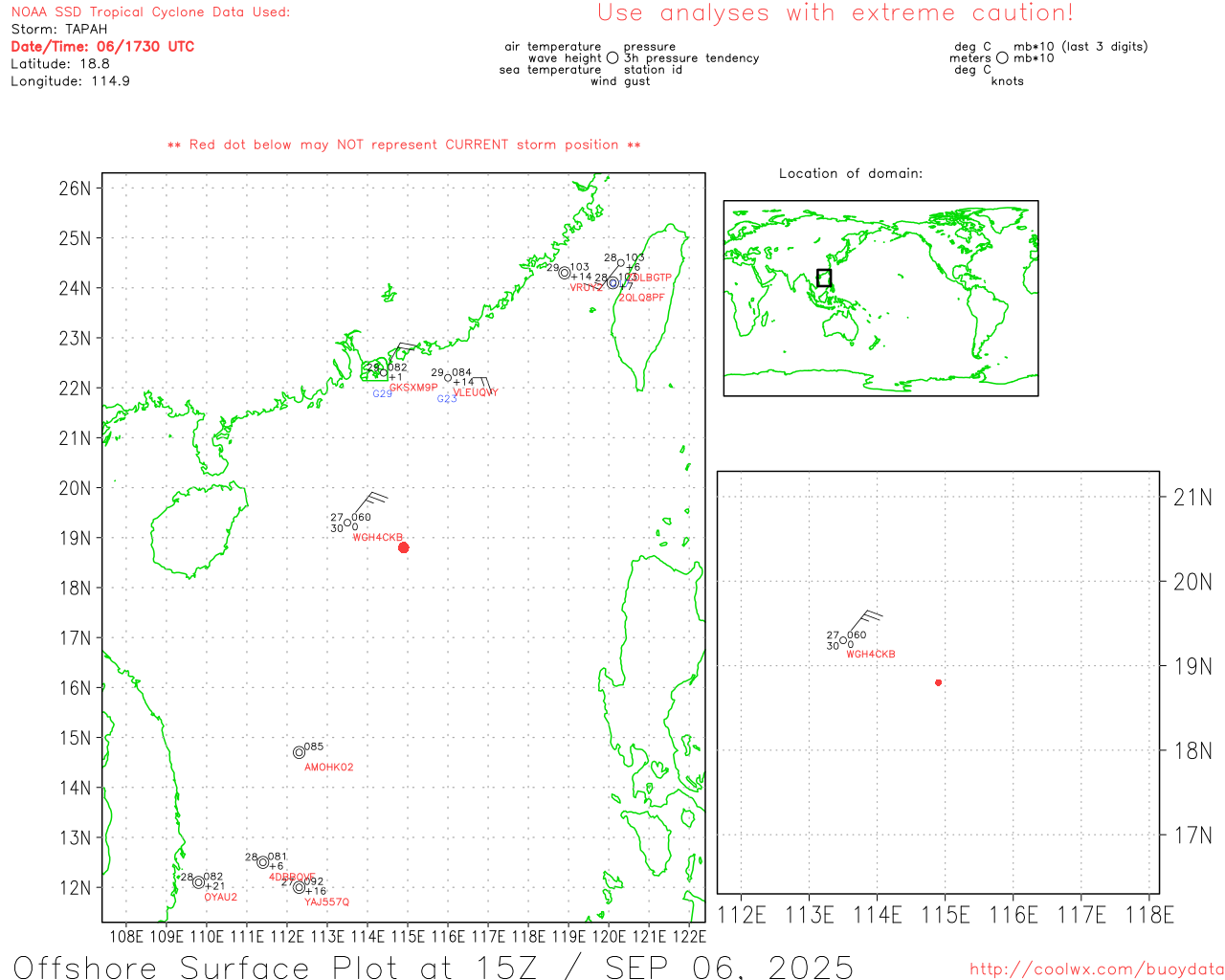Click 'station id' legend label
1225x980 pixels.
(x=653, y=70)
